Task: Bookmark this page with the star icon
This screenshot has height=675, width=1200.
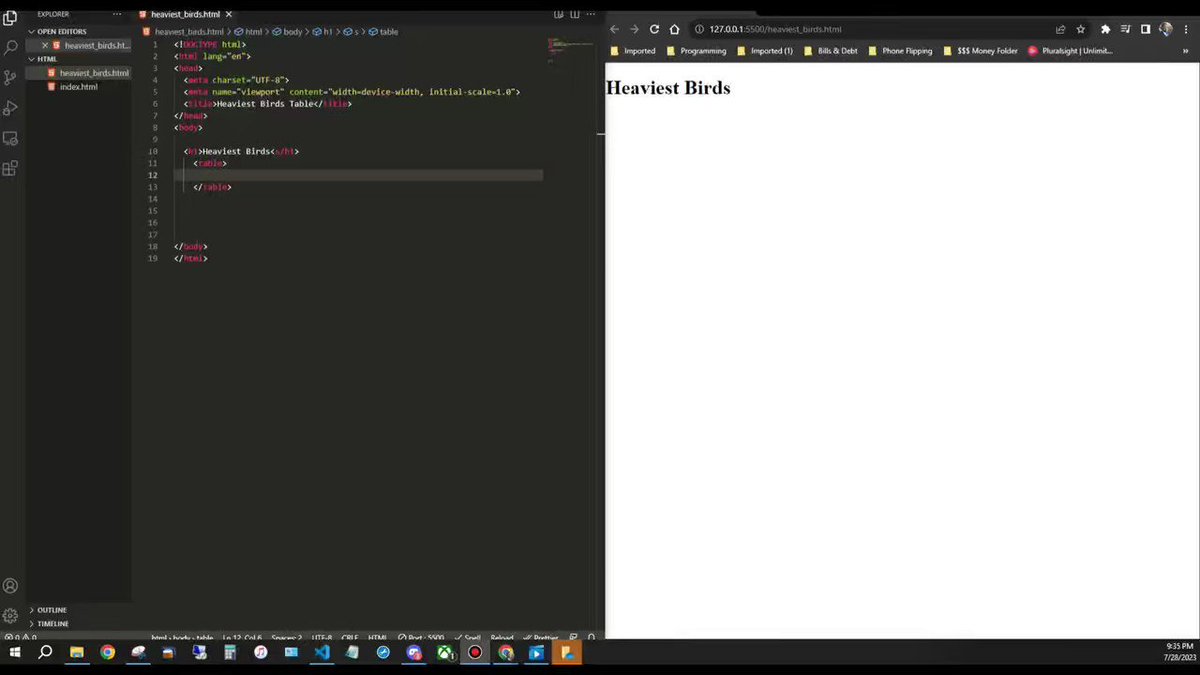Action: (1080, 29)
